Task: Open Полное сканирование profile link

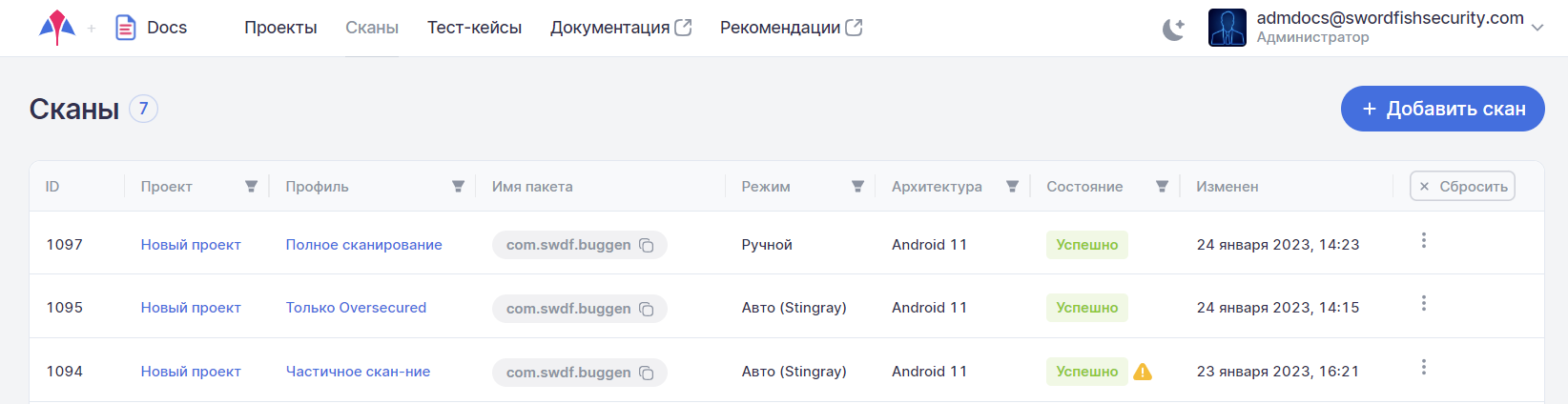Action: click(363, 245)
